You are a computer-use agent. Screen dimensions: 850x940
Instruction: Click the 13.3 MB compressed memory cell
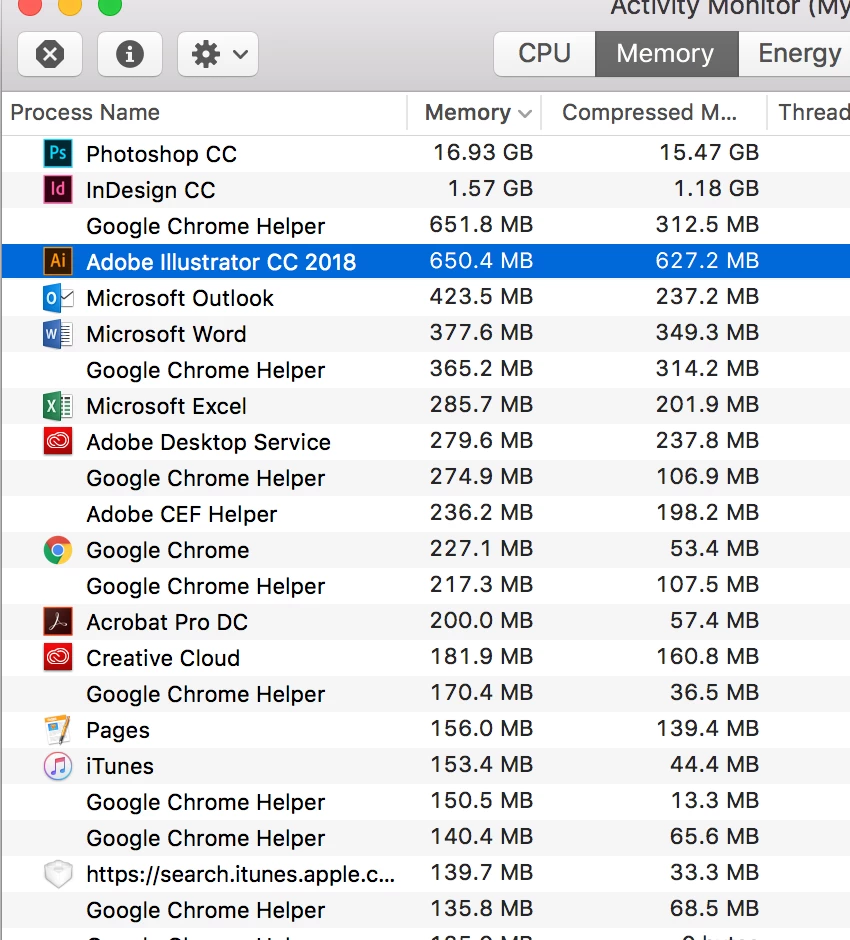[714, 800]
